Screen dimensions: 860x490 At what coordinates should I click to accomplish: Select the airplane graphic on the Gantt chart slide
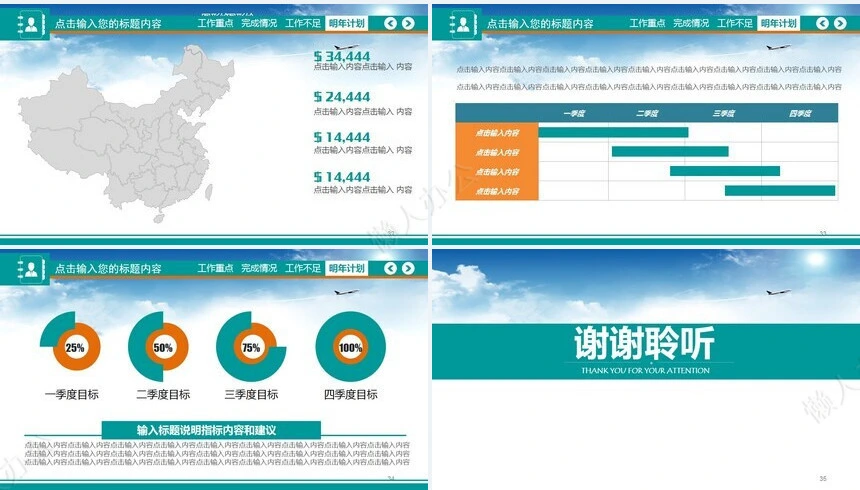pos(778,48)
